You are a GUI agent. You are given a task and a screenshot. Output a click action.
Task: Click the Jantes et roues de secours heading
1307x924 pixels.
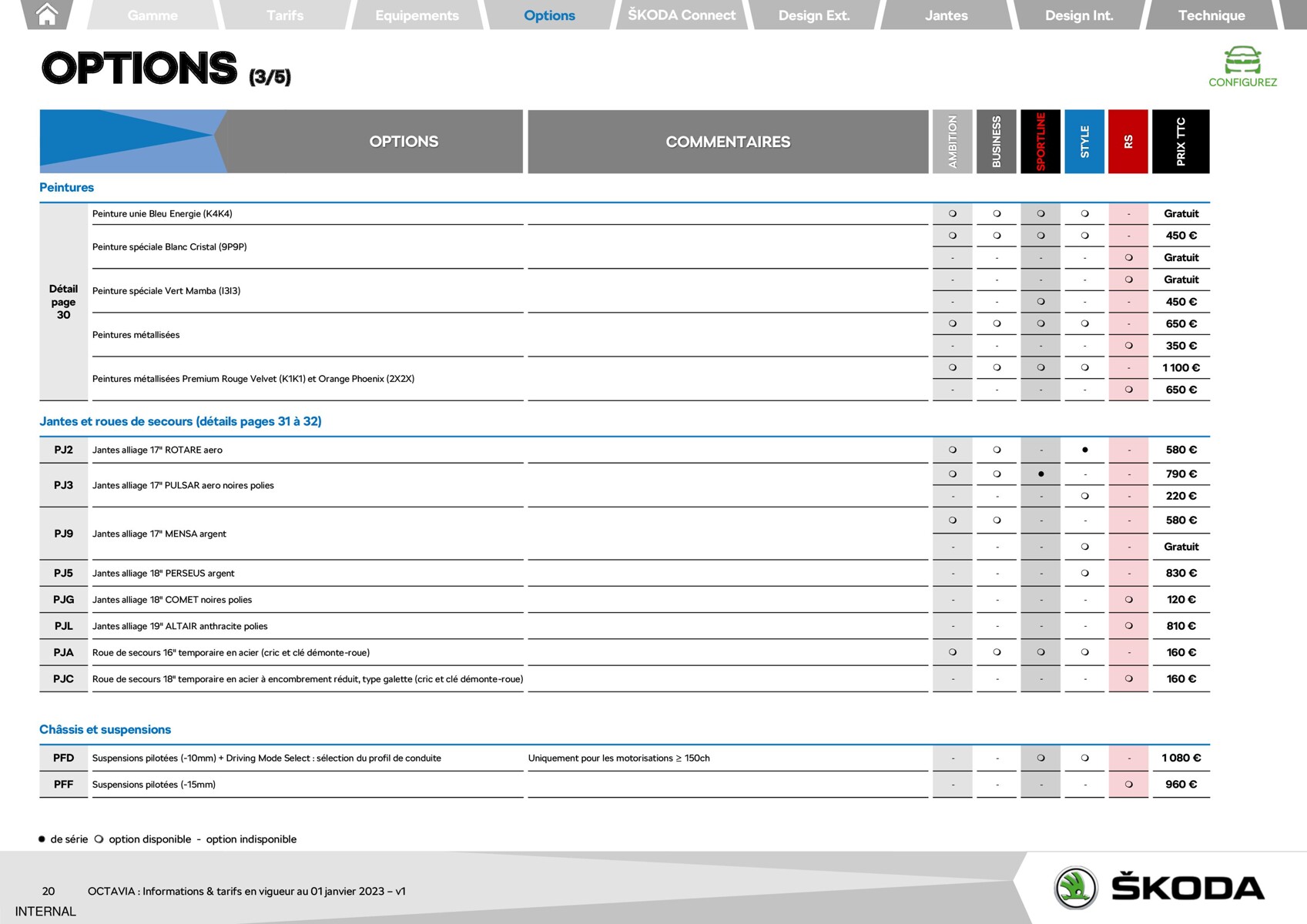click(x=180, y=421)
